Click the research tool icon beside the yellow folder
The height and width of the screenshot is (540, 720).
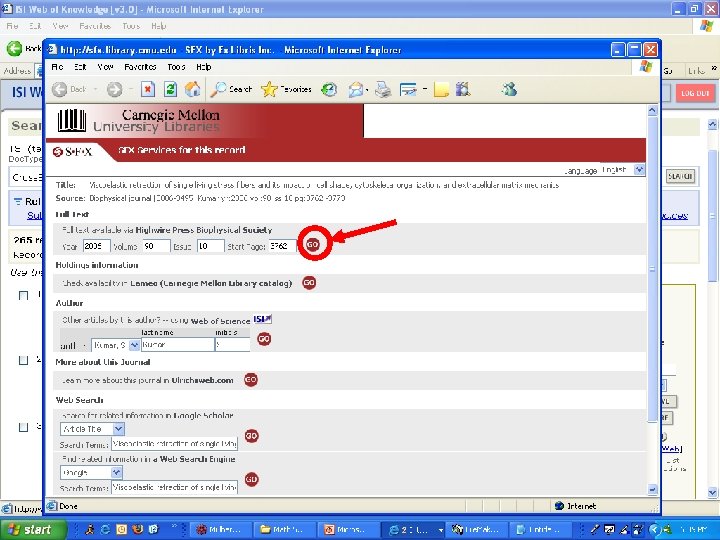(463, 89)
